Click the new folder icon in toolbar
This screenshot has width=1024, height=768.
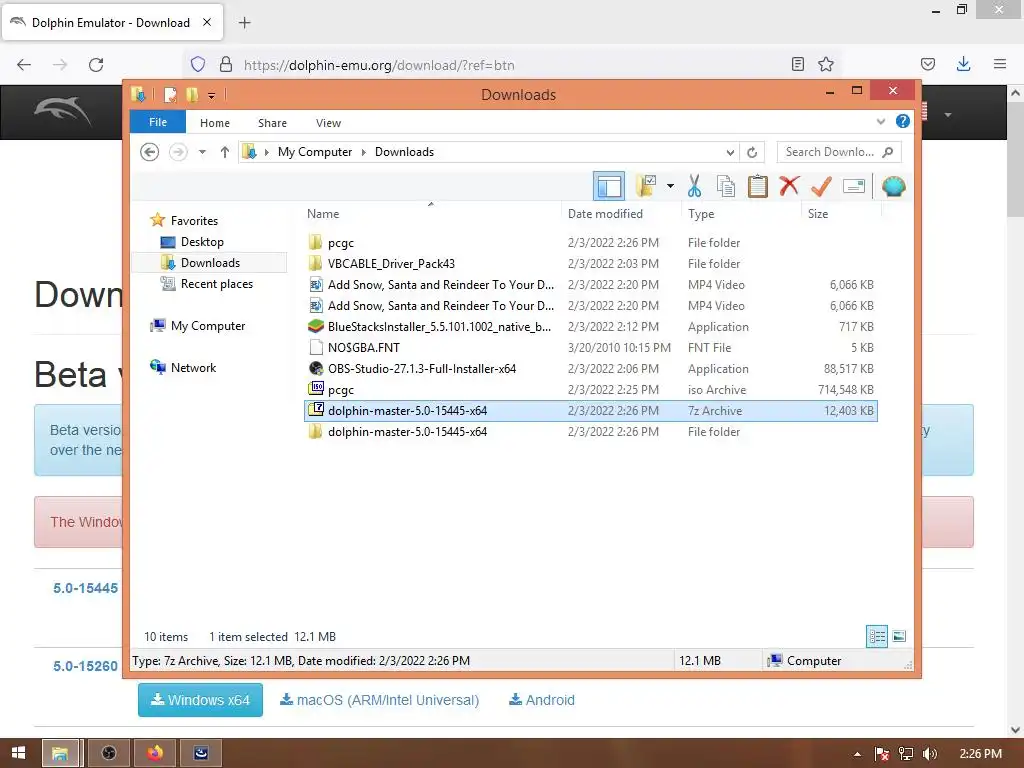pos(646,186)
